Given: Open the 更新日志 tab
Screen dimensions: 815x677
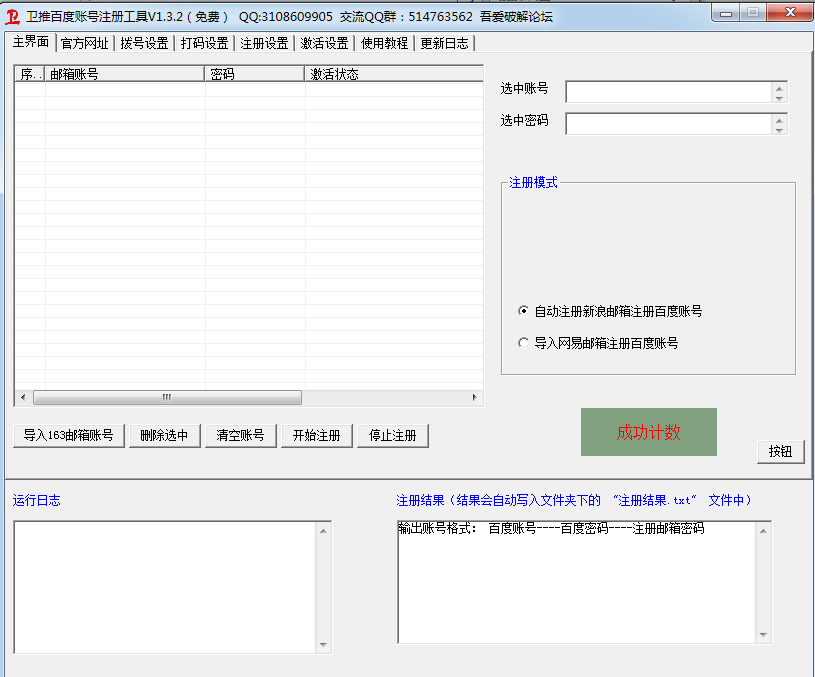Looking at the screenshot, I should [444, 43].
